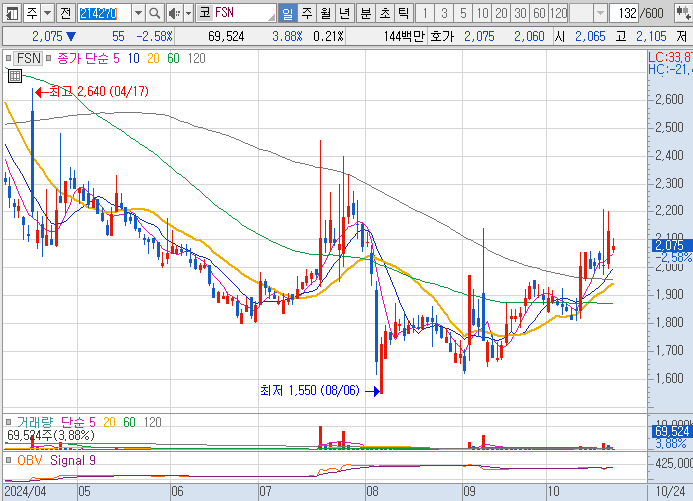Click the LC:33.87 indicator text
693x501 pixels.
pos(670,57)
